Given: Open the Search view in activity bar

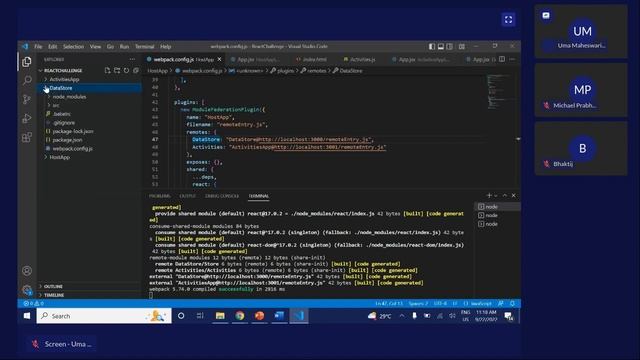Looking at the screenshot, I should [27, 80].
